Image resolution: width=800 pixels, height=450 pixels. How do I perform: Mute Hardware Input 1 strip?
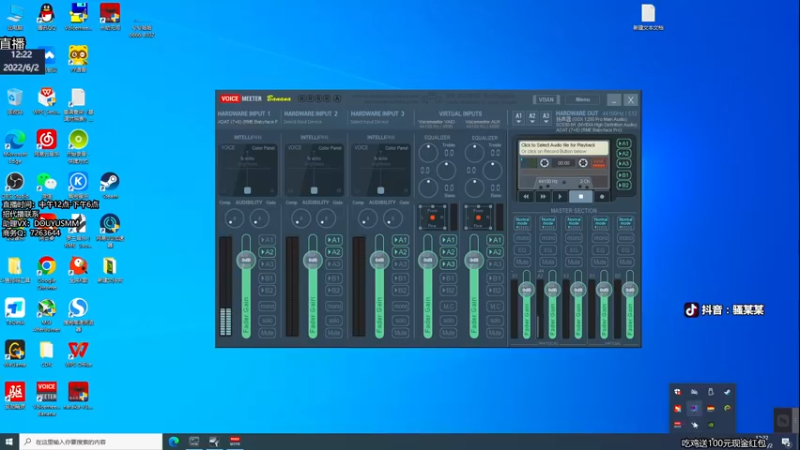(x=267, y=333)
